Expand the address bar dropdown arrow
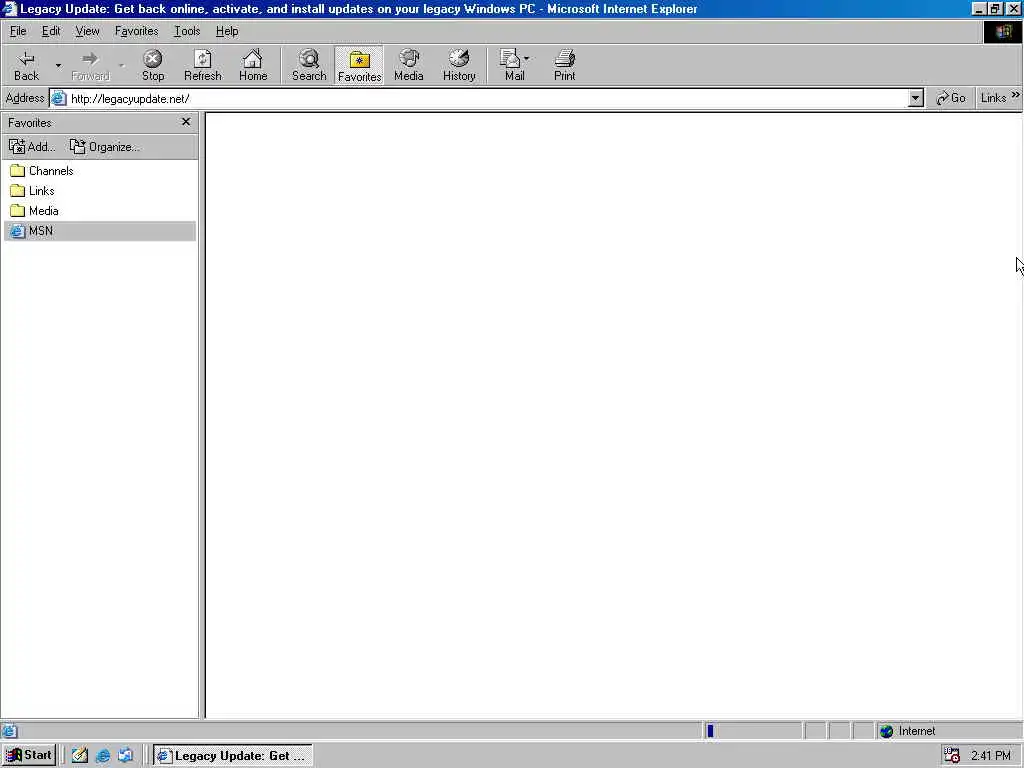The image size is (1024, 768). [x=916, y=99]
